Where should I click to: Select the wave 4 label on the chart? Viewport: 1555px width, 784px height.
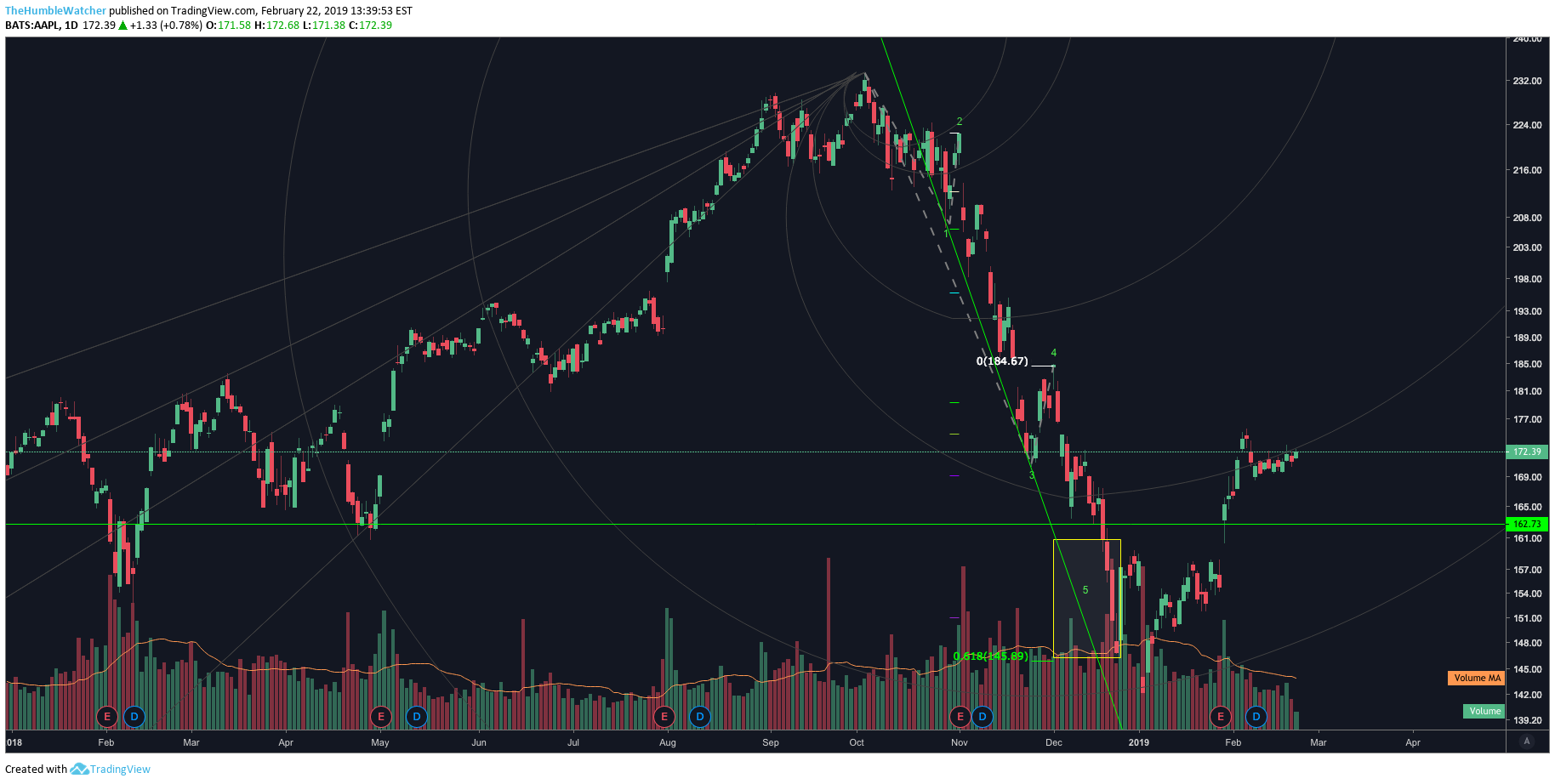(x=1054, y=353)
